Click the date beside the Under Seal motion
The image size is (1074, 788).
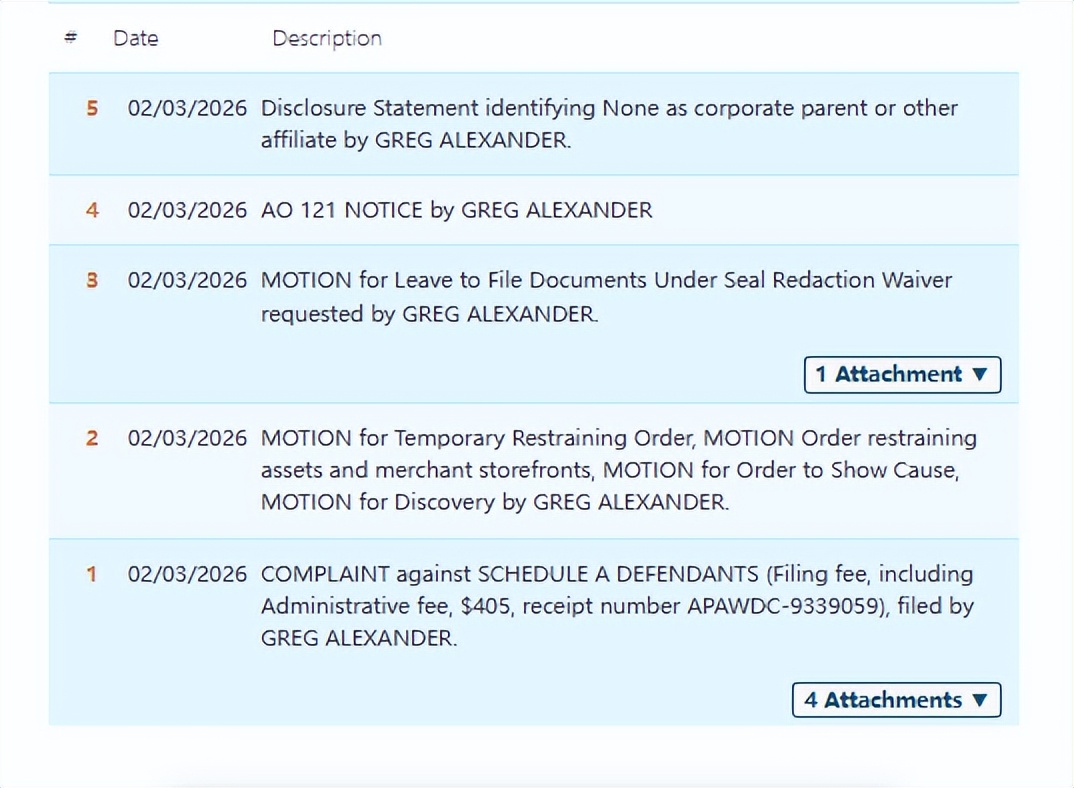point(187,280)
